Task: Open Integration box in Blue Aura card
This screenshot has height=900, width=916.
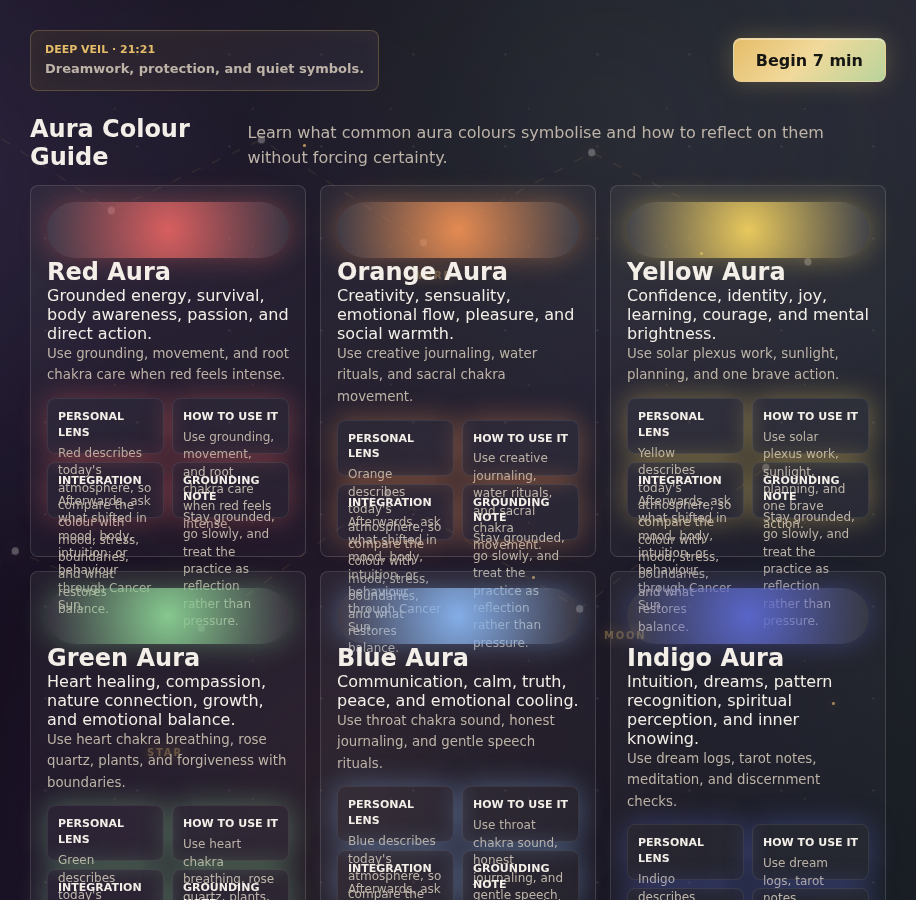Action: [x=395, y=875]
